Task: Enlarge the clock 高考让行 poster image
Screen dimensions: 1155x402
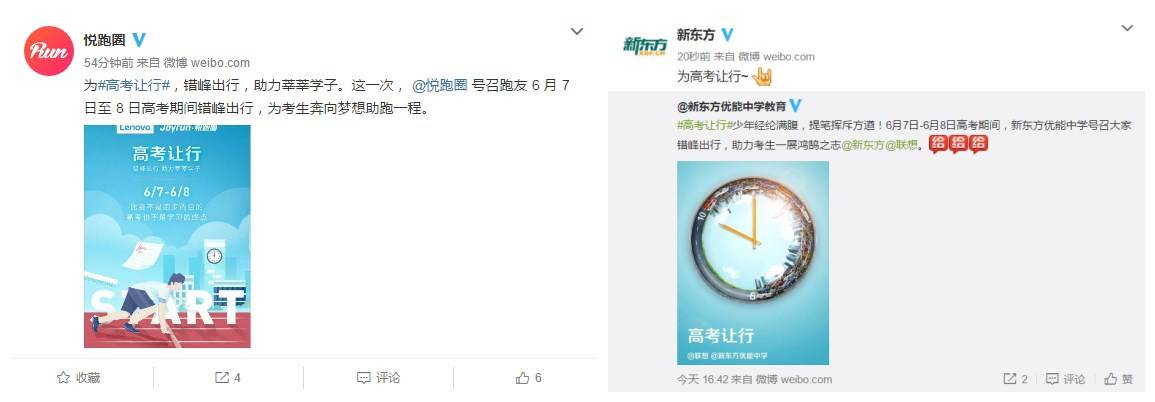Action: pos(753,263)
